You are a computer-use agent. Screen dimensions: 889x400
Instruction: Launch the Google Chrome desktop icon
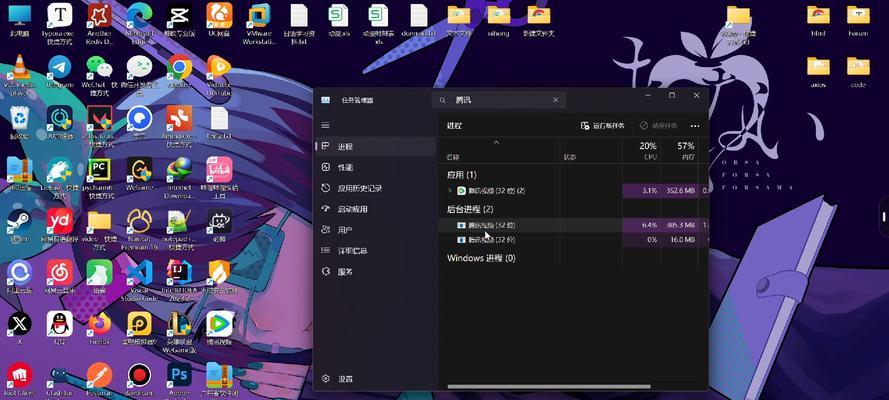click(179, 67)
